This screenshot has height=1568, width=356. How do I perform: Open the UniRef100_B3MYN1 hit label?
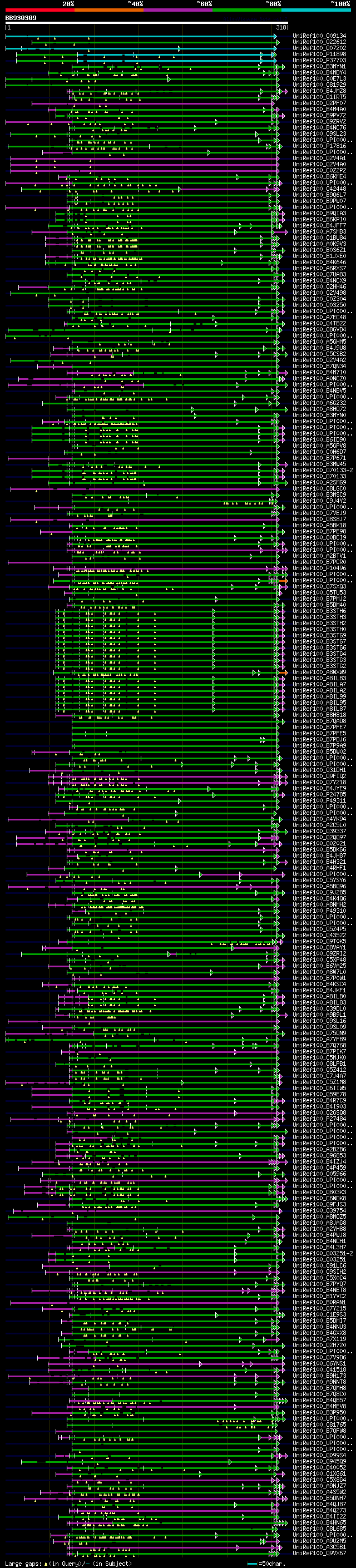click(x=319, y=66)
